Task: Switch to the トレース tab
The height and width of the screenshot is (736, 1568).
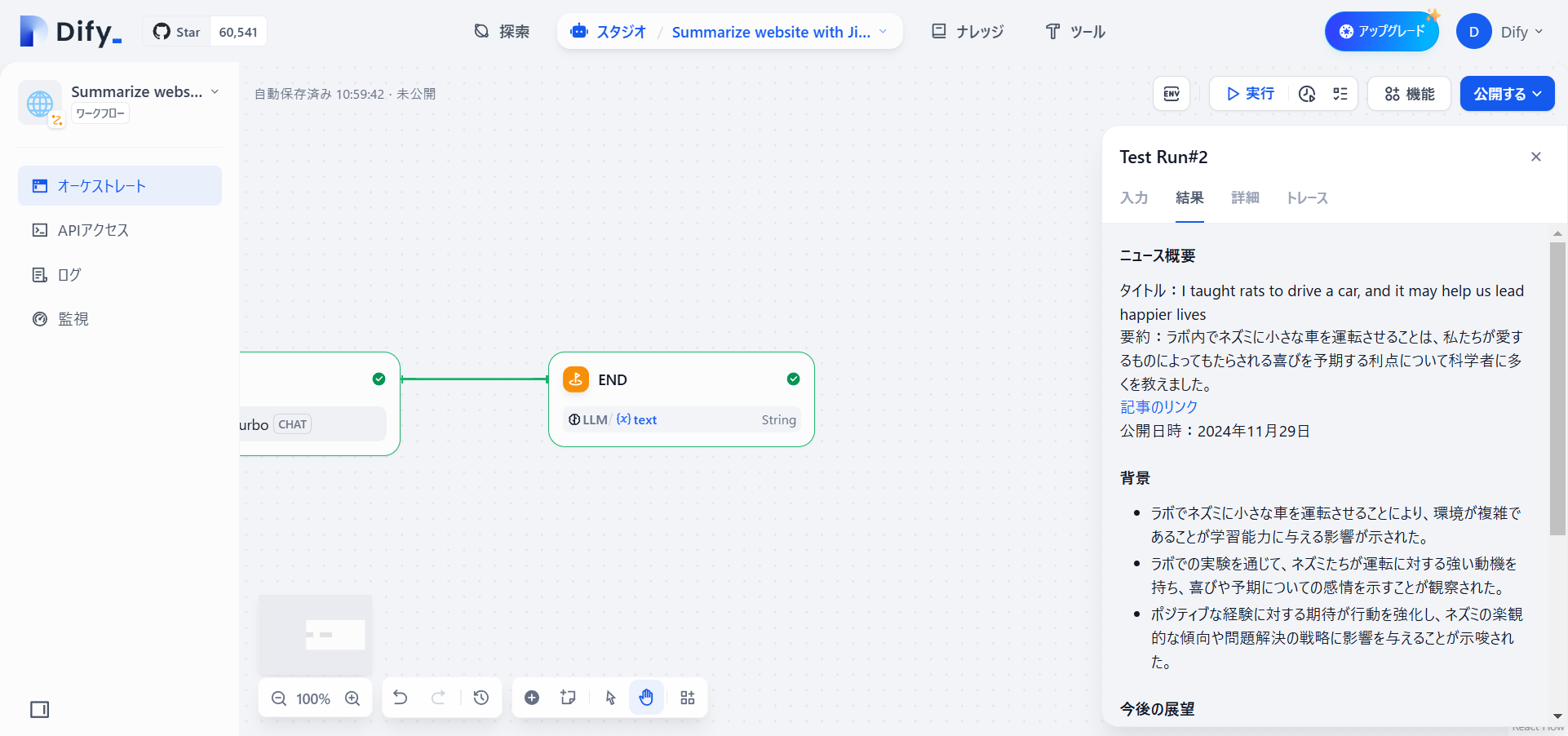Action: (x=1305, y=198)
